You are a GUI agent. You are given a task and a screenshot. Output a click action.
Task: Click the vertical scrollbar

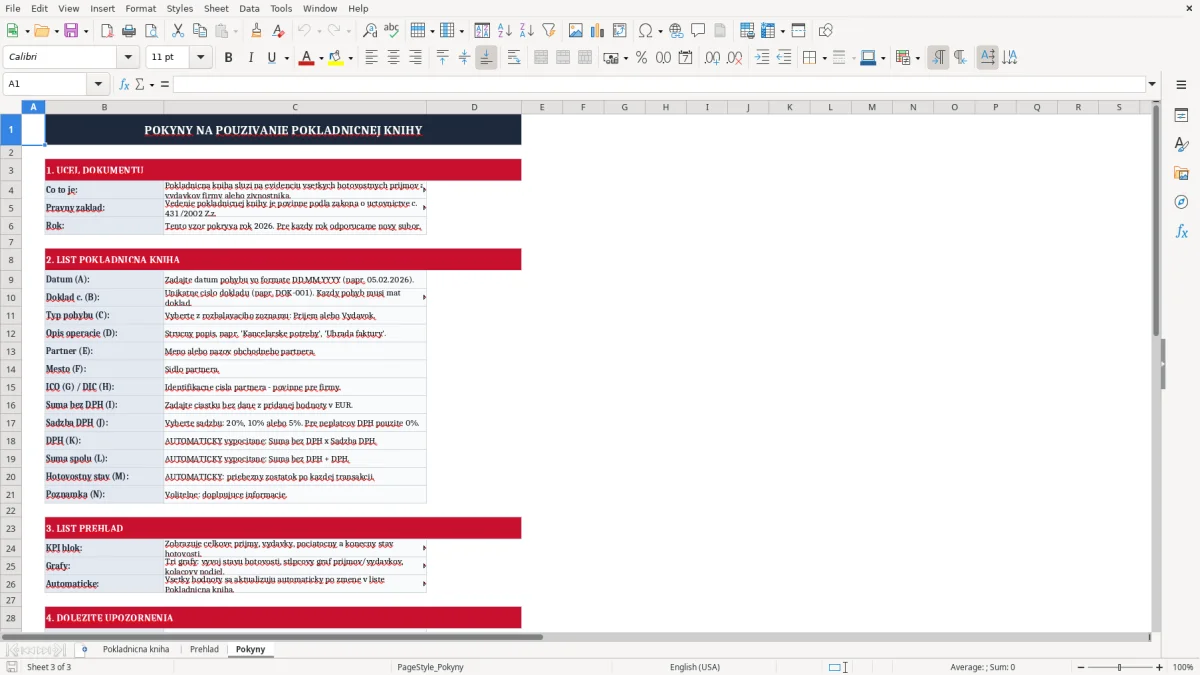pos(1156,365)
